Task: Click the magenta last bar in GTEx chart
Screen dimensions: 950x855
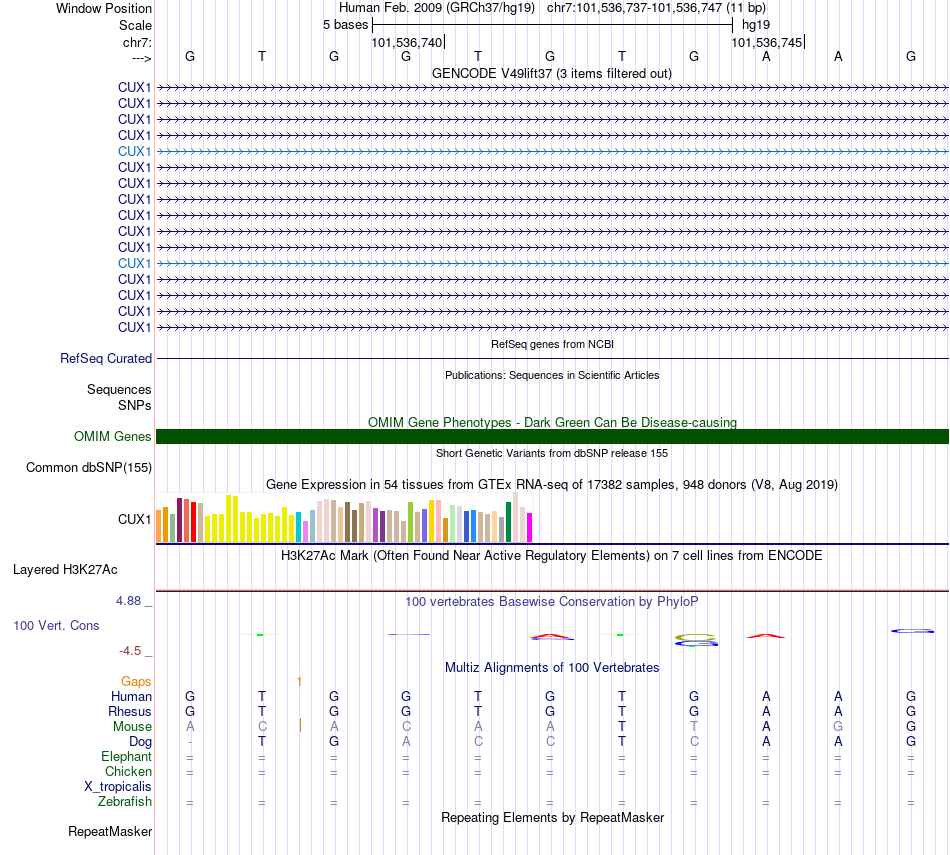Action: point(530,527)
